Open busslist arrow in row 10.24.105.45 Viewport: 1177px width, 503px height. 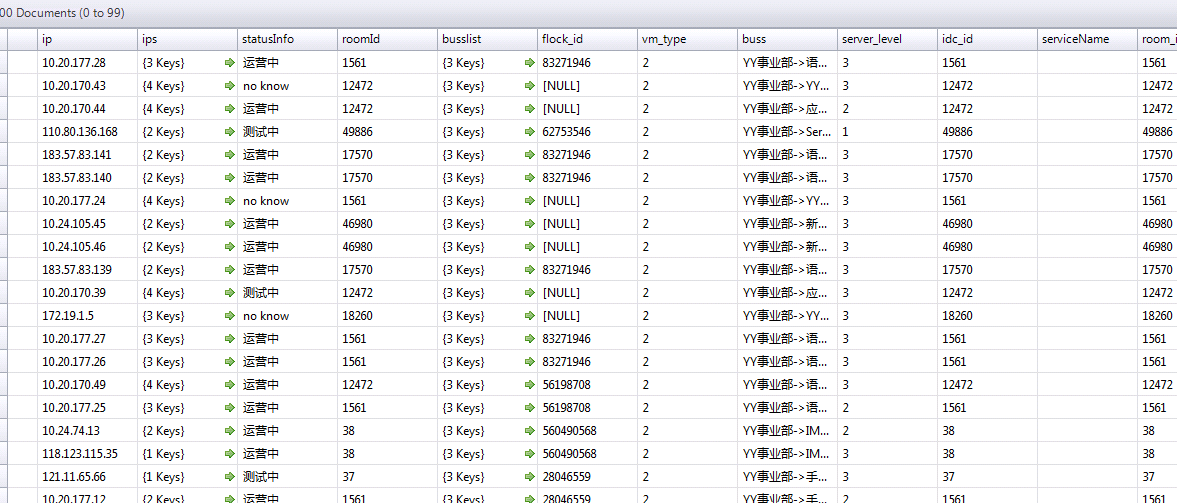click(529, 224)
